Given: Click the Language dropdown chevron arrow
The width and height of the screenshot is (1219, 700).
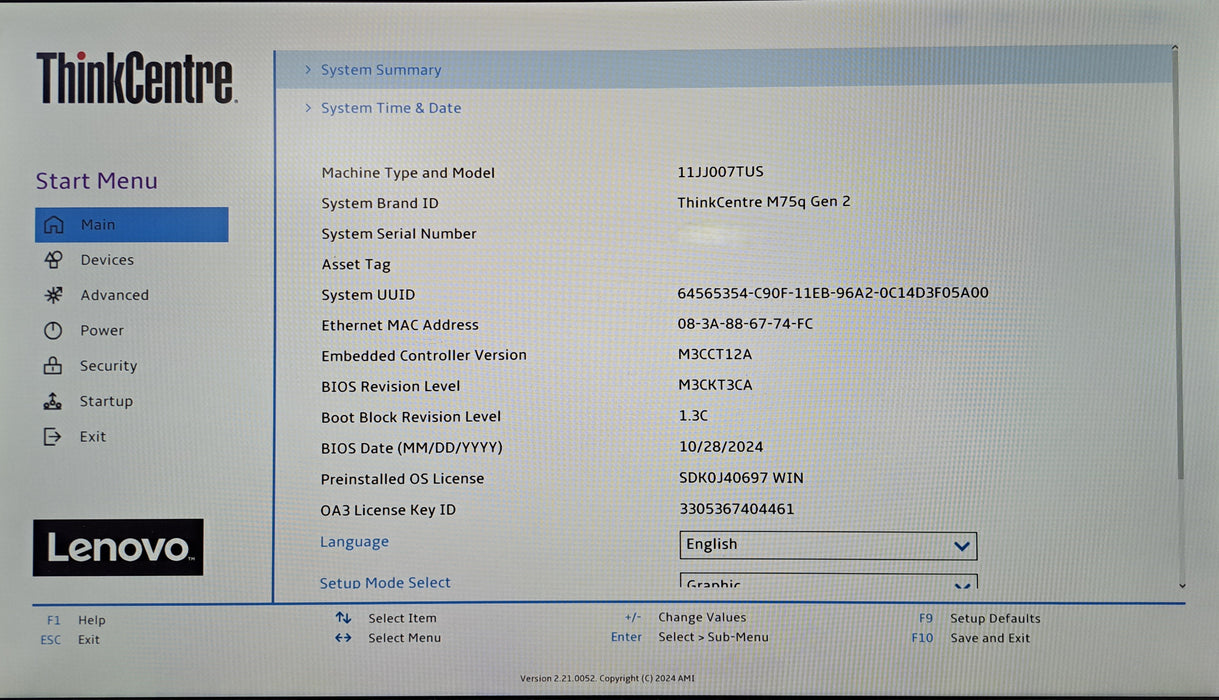Looking at the screenshot, I should click(962, 546).
